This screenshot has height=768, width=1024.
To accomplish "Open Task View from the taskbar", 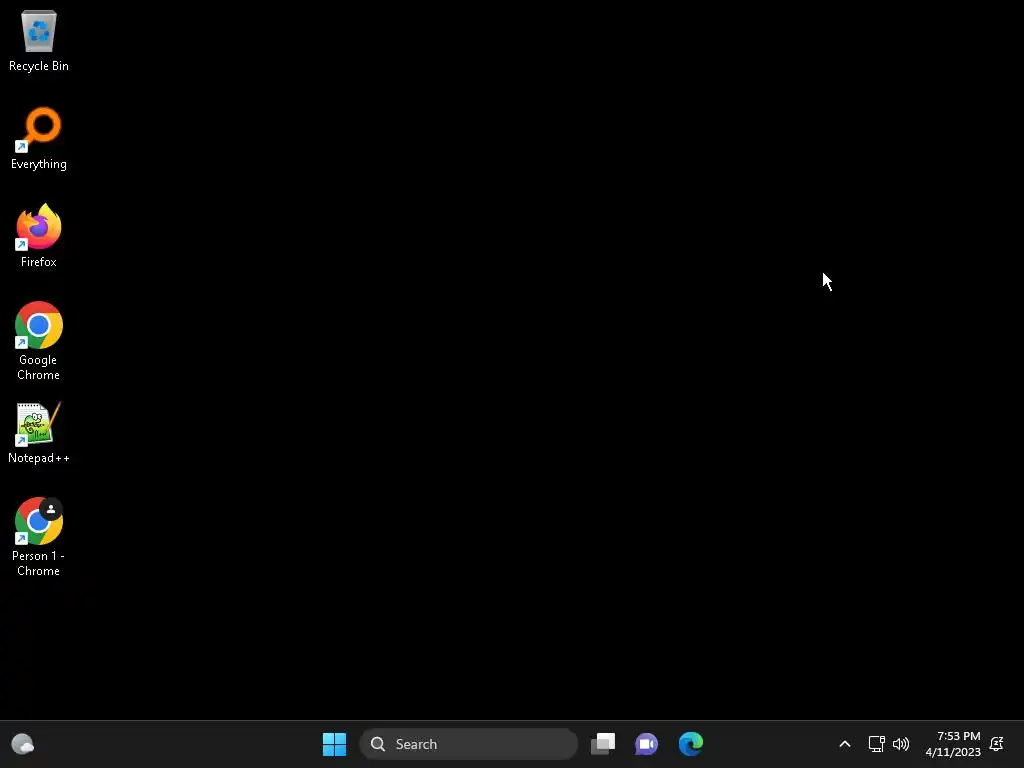I will coord(603,744).
